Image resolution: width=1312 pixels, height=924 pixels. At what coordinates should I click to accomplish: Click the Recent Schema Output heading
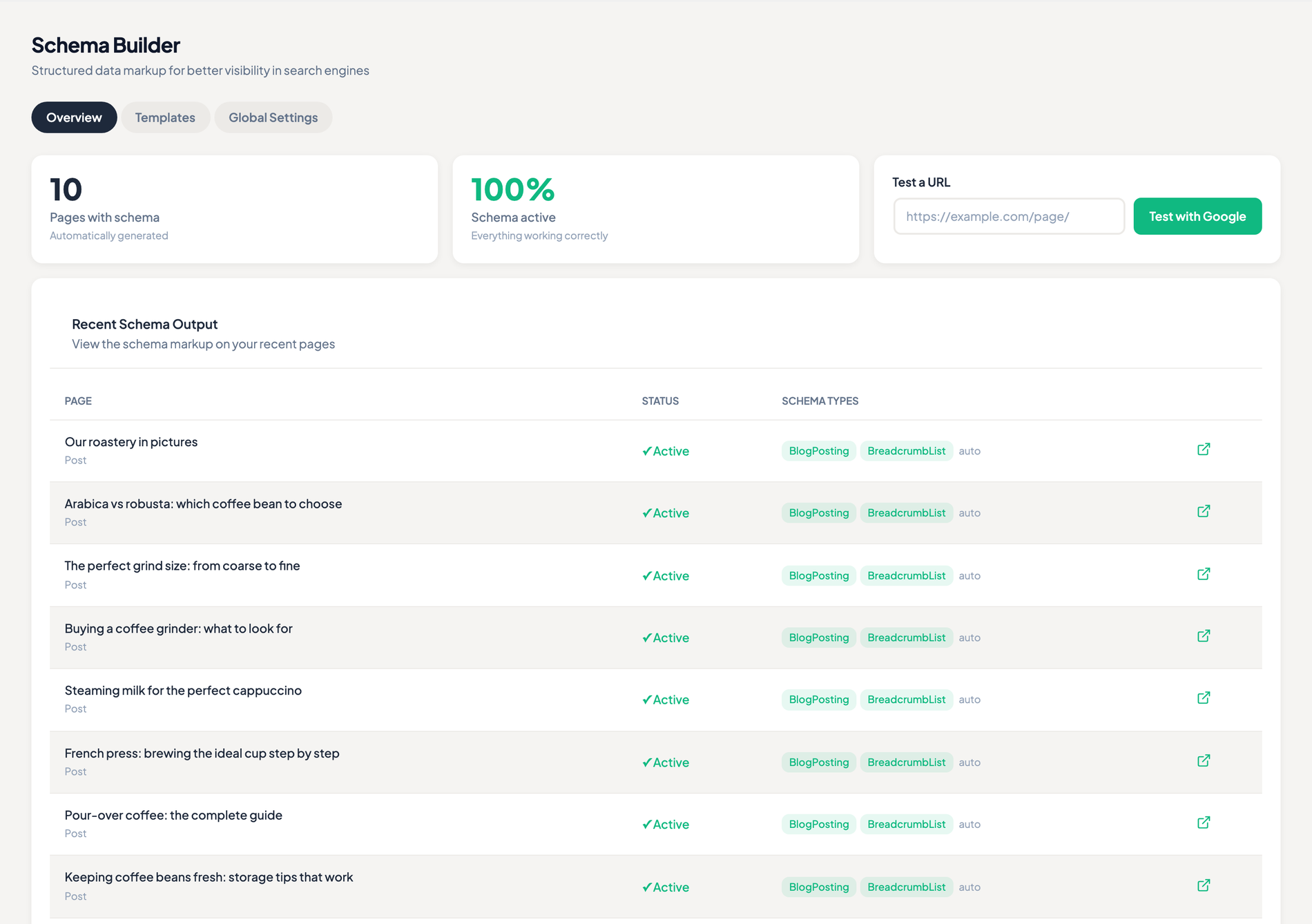click(x=144, y=325)
